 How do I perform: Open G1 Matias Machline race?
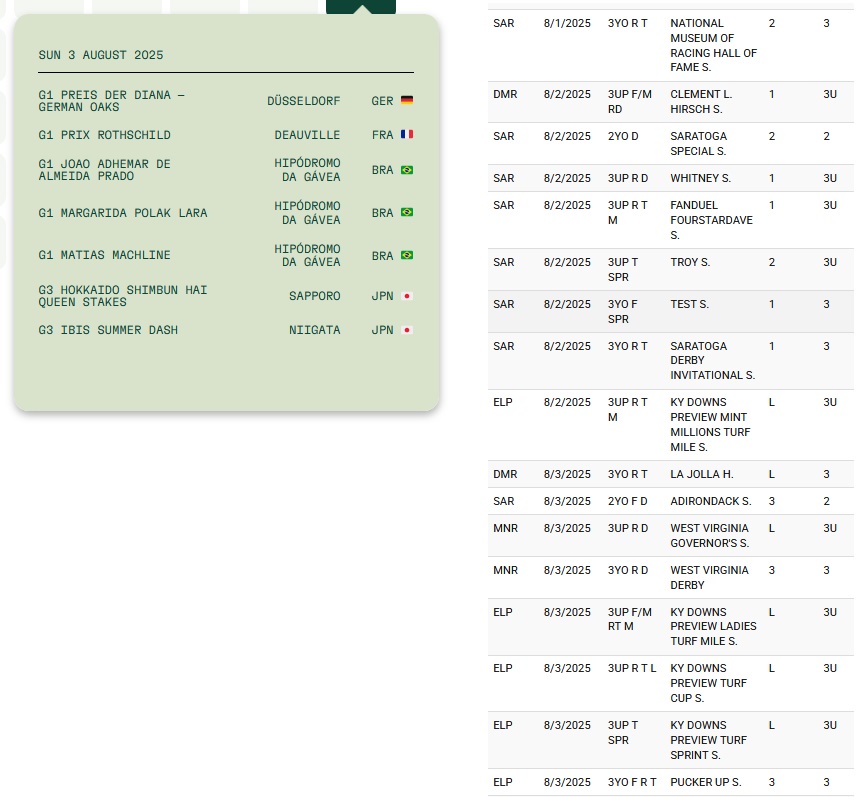(104, 255)
